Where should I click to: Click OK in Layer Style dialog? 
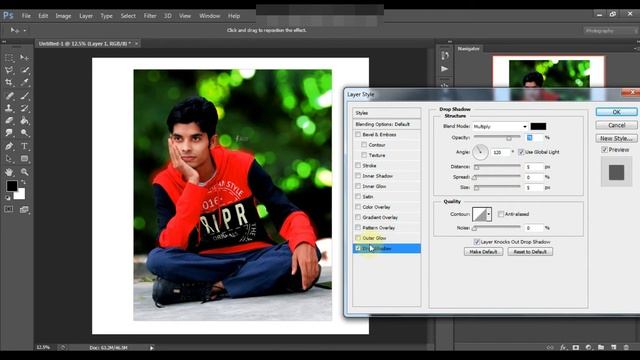[x=616, y=112]
